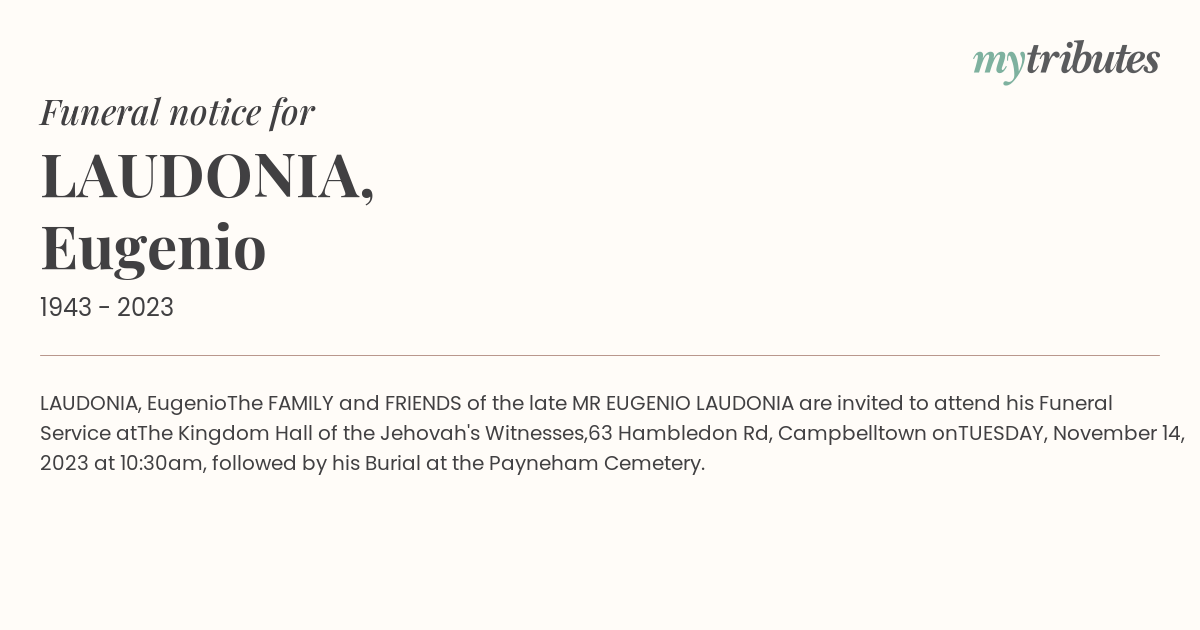Select "MR EUGENIO LAUDONIA" in the paragraph

pos(683,404)
